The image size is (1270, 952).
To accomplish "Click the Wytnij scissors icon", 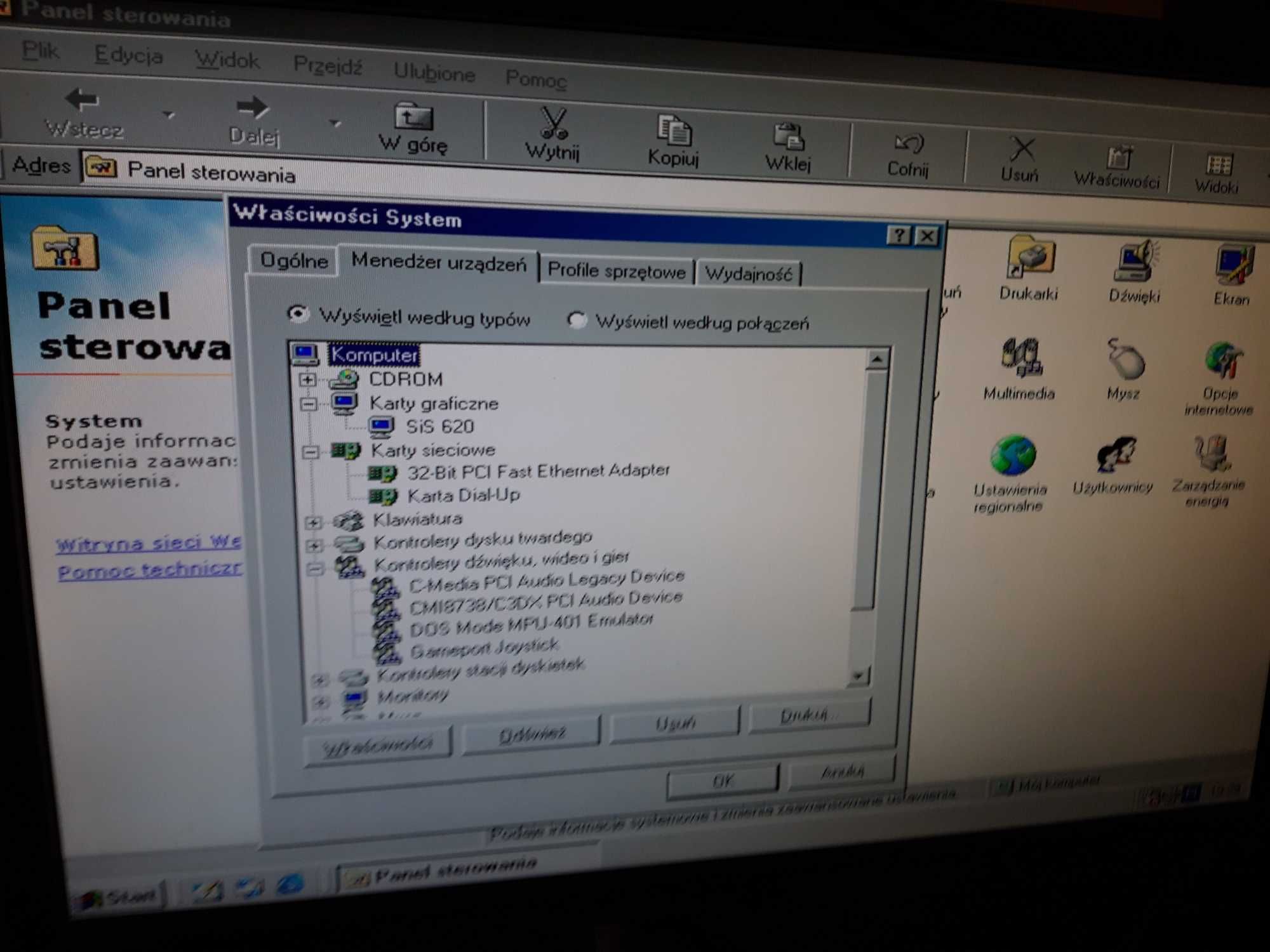I will pos(554,123).
